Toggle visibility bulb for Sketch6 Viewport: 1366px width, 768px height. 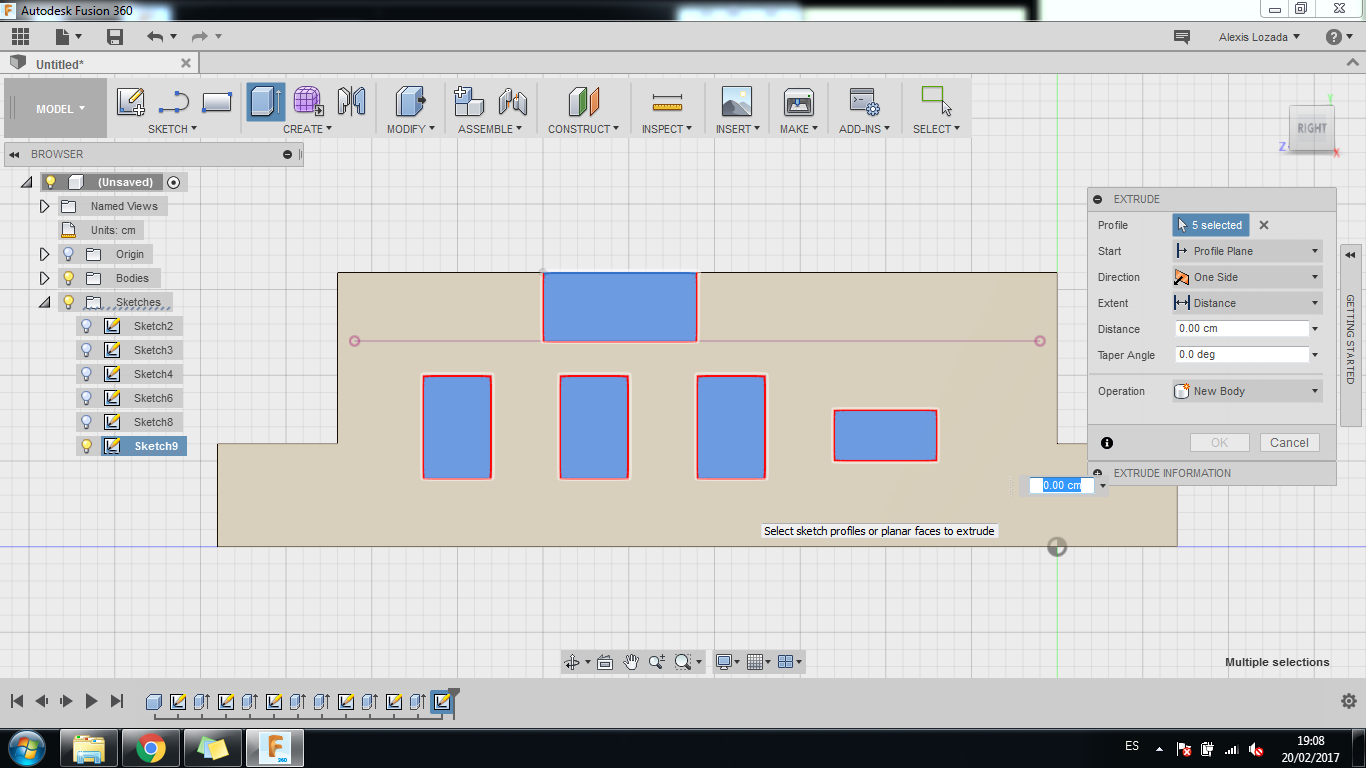[87, 398]
